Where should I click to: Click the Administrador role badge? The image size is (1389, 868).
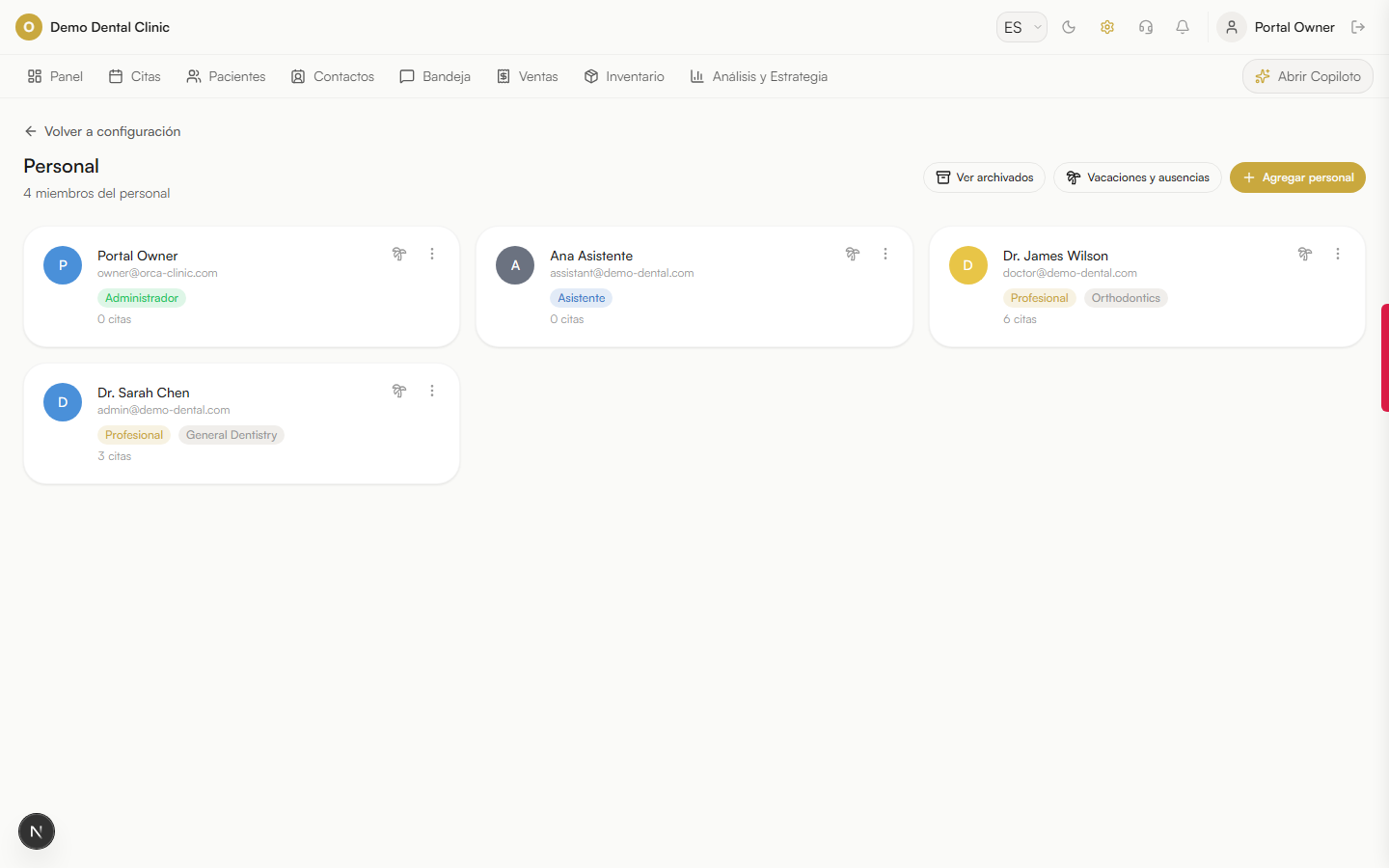pyautogui.click(x=142, y=298)
